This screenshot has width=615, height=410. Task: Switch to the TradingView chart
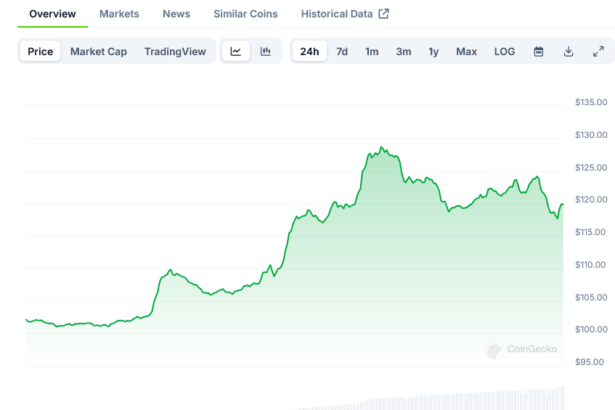click(175, 51)
